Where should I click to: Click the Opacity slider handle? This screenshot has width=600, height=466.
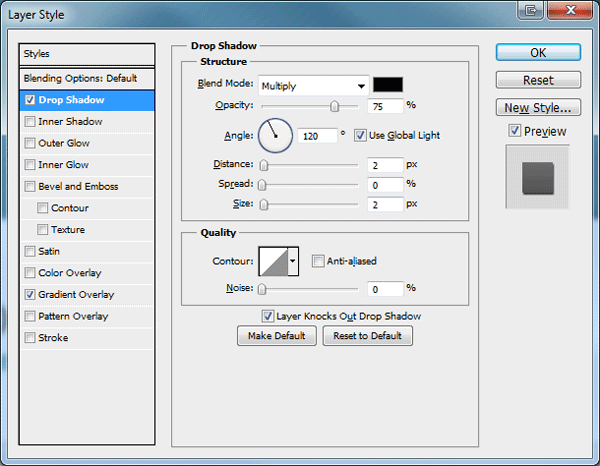(334, 106)
